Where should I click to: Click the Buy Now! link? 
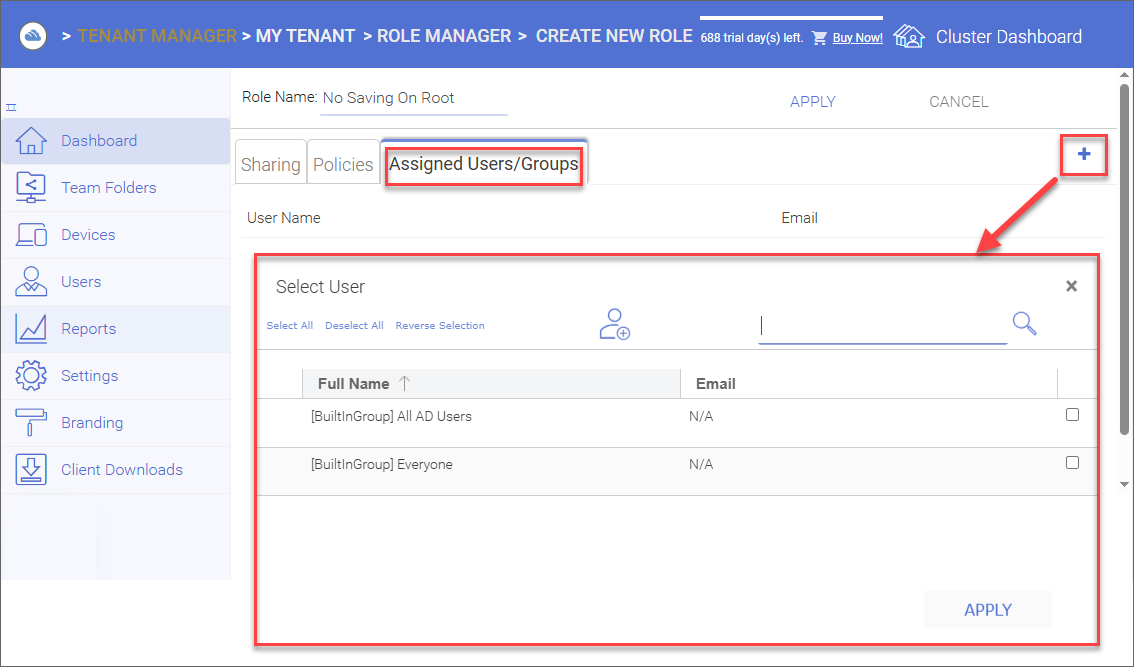pos(857,38)
